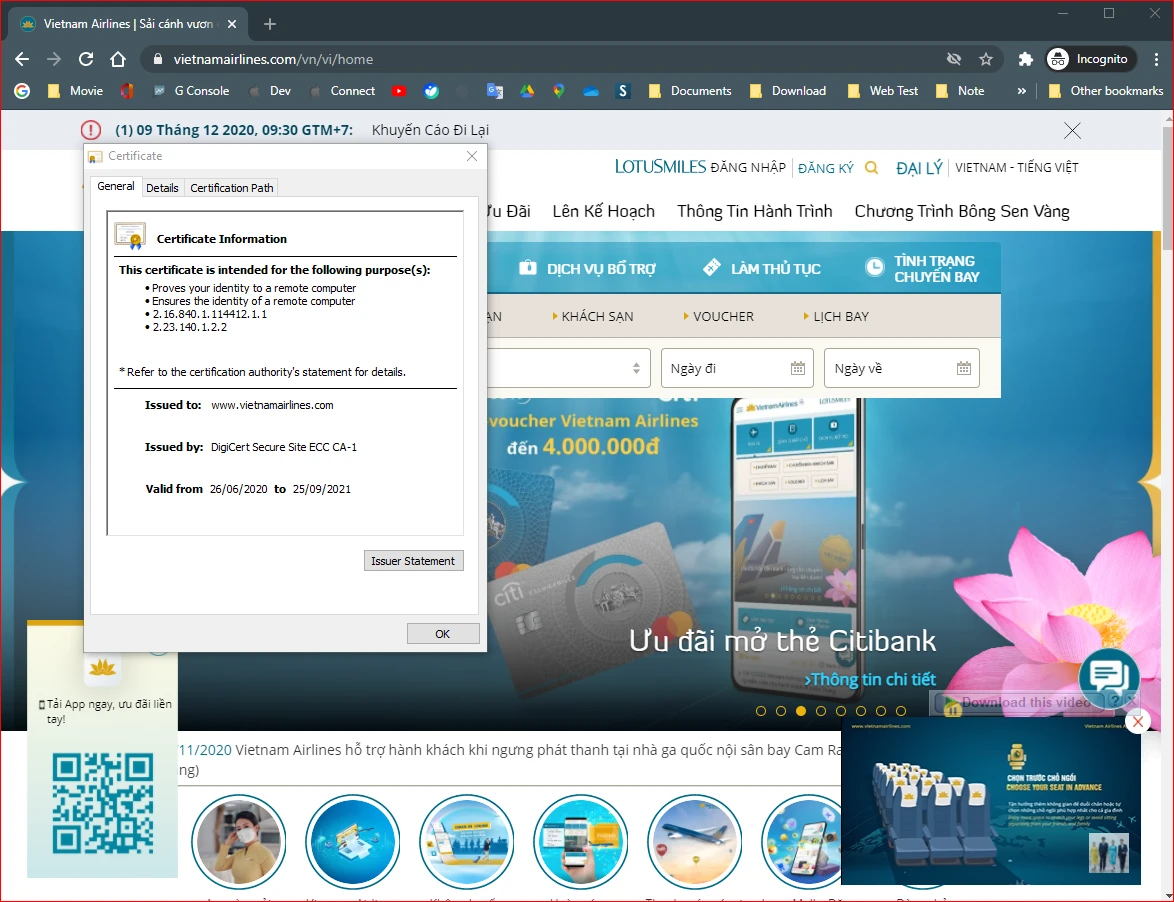Open the Google Drive bookmark
This screenshot has width=1174, height=902.
pos(527,91)
